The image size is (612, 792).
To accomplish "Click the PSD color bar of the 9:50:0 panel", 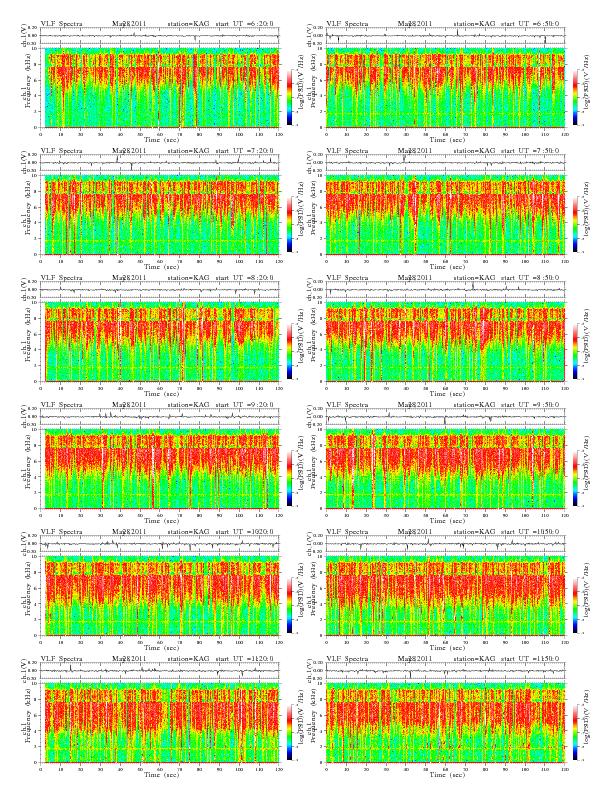I will [x=575, y=478].
